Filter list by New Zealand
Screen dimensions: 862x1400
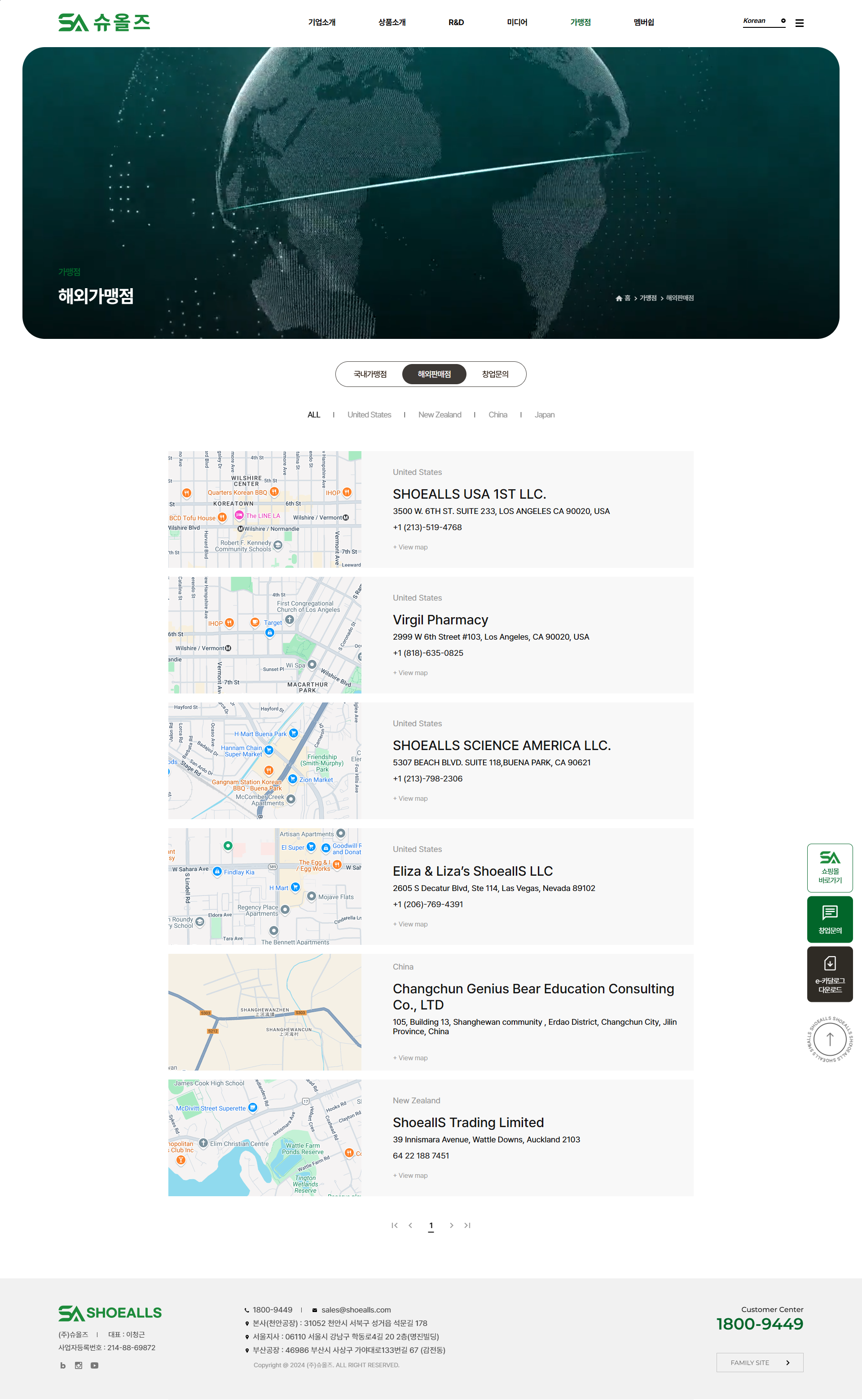click(x=440, y=415)
